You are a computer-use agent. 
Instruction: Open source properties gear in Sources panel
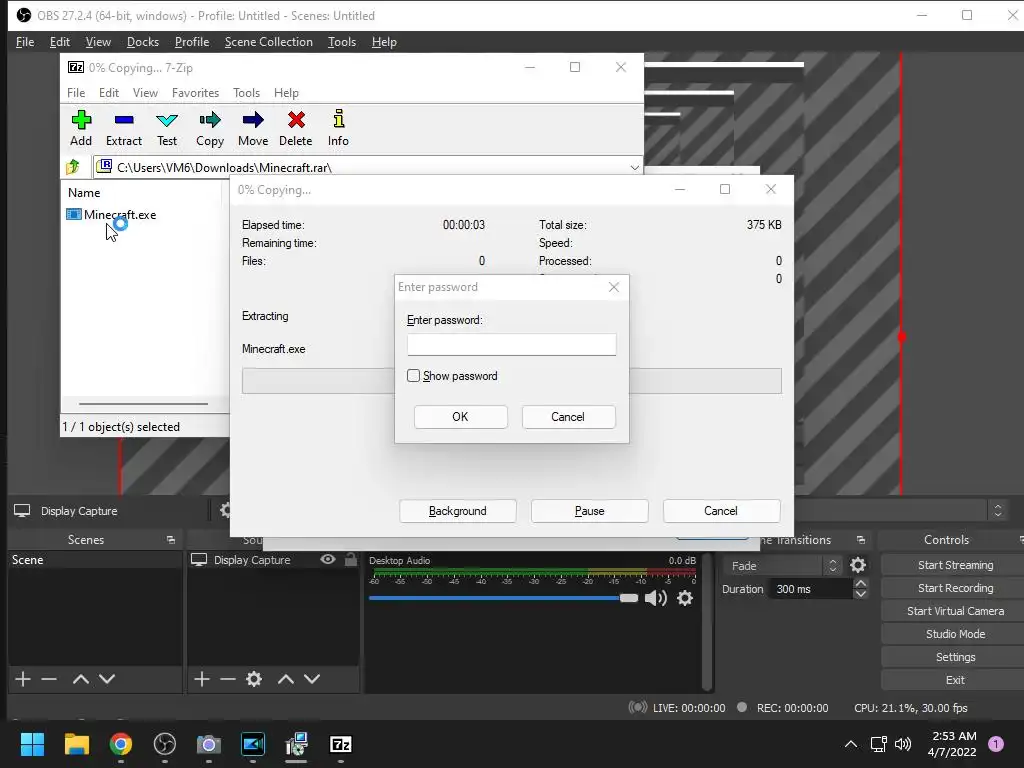click(x=254, y=679)
